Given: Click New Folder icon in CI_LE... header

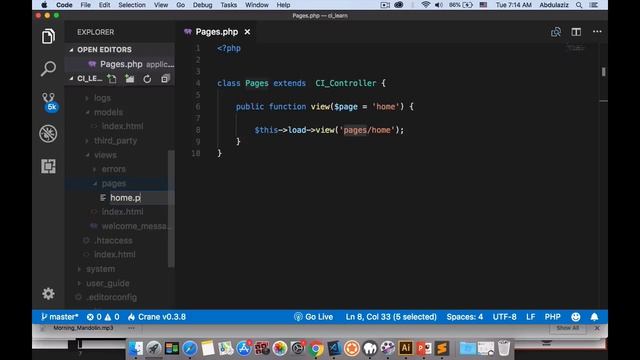Looking at the screenshot, I should tap(129, 79).
